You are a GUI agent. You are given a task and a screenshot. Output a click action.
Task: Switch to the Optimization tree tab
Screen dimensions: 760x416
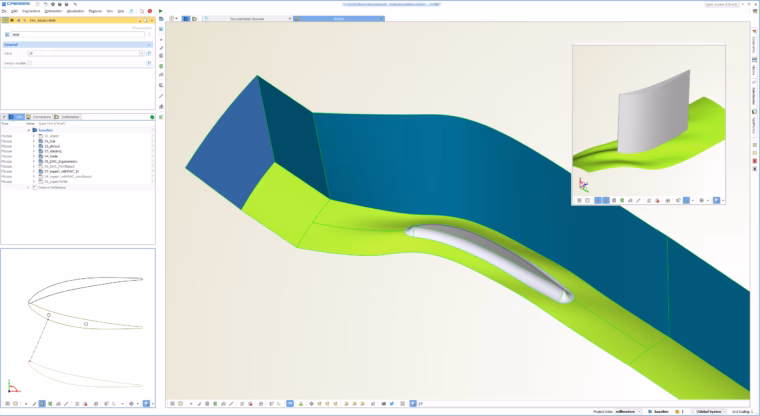click(67, 117)
